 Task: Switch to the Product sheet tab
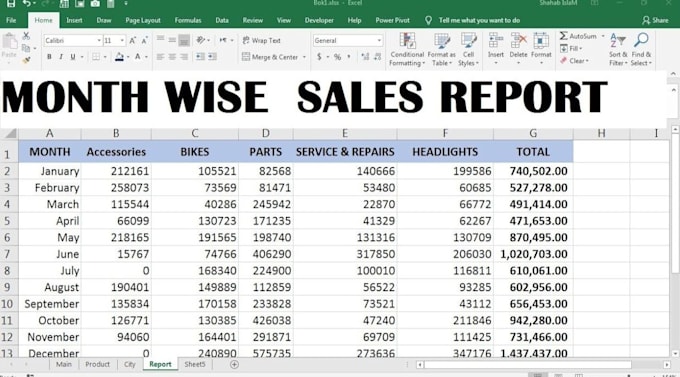tap(97, 364)
